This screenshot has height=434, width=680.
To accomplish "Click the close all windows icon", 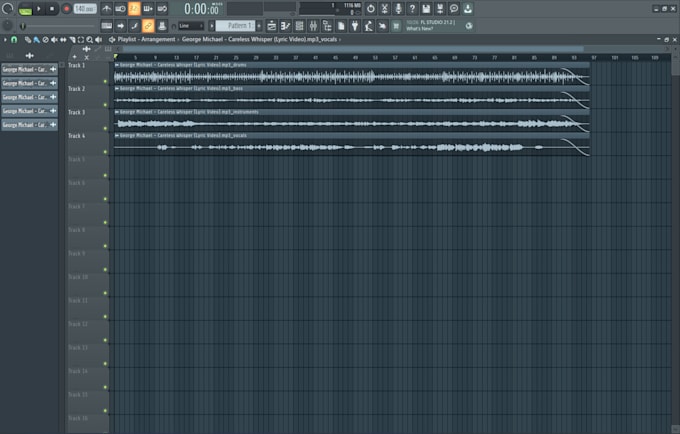I will click(x=382, y=26).
